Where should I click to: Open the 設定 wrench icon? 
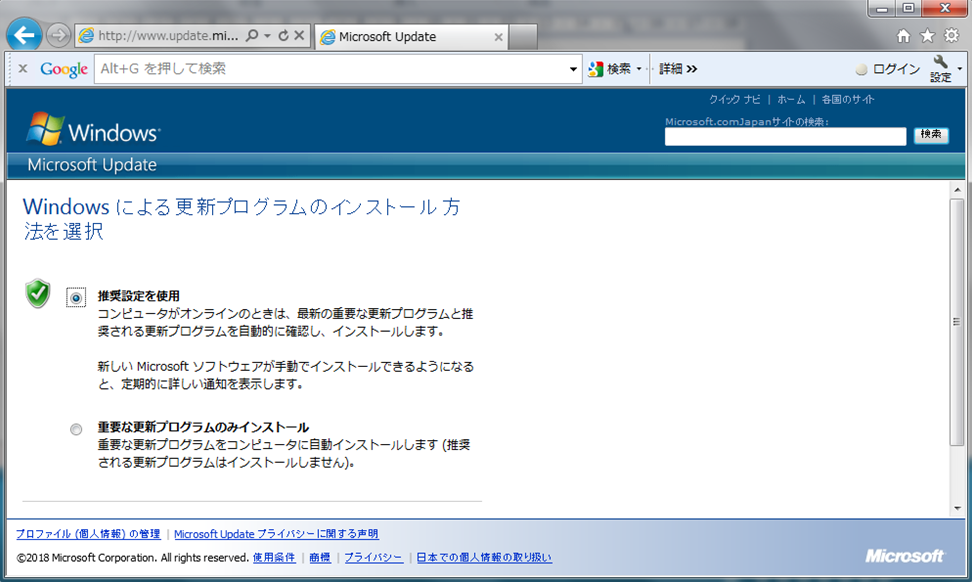[x=940, y=68]
